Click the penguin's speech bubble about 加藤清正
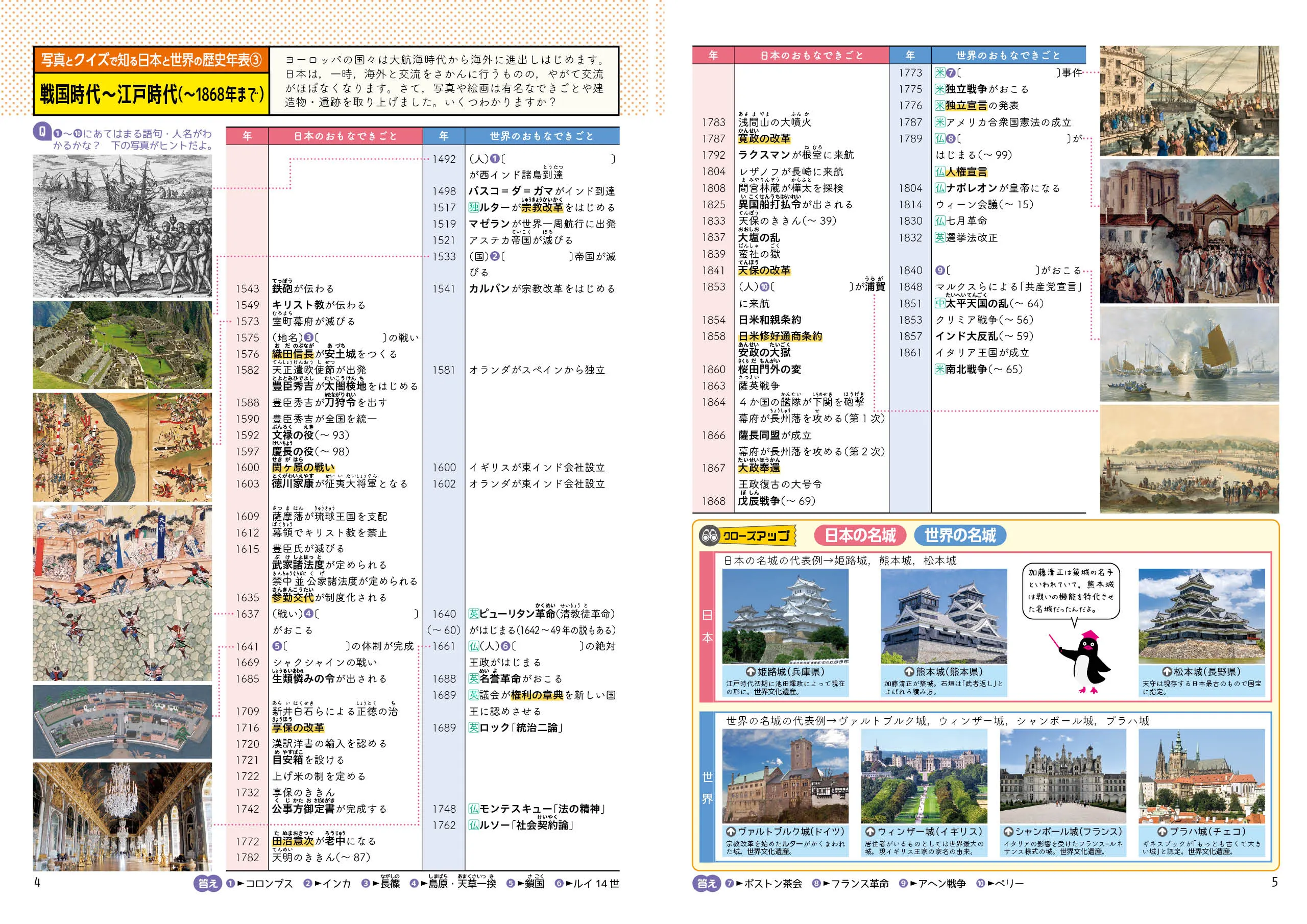This screenshot has width=1307, height=924. (1071, 594)
